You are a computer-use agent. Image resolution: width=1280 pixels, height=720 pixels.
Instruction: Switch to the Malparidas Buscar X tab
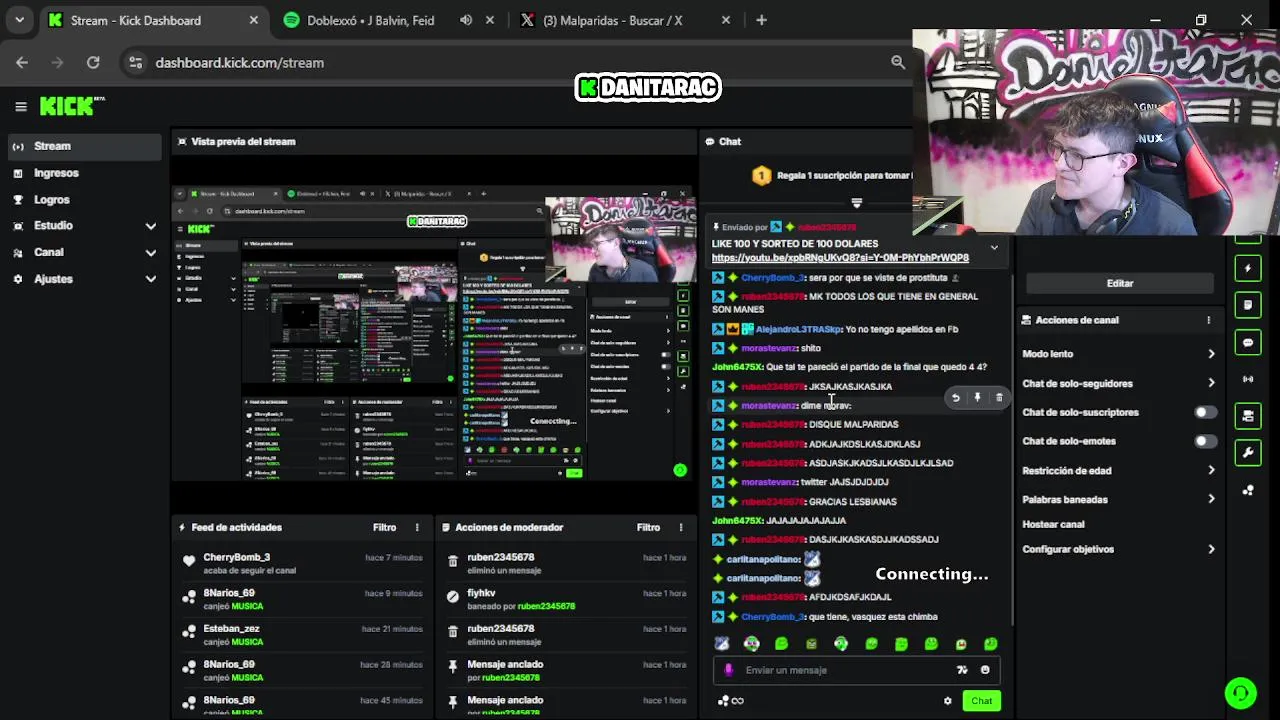pyautogui.click(x=627, y=20)
